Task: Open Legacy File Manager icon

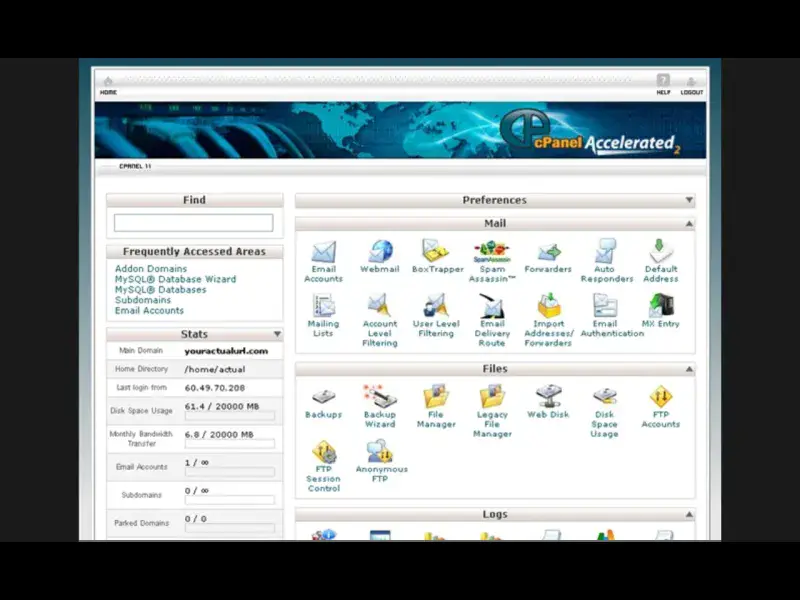Action: point(492,396)
